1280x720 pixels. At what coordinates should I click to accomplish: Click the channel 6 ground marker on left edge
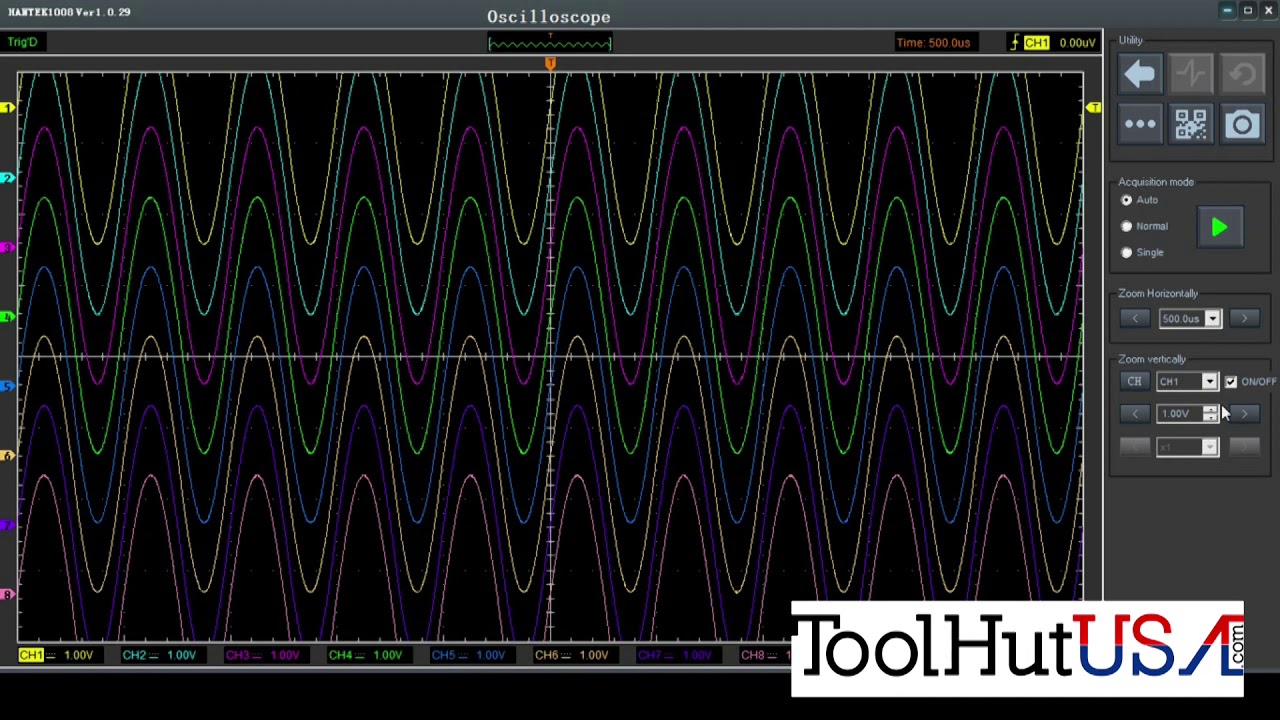click(8, 456)
